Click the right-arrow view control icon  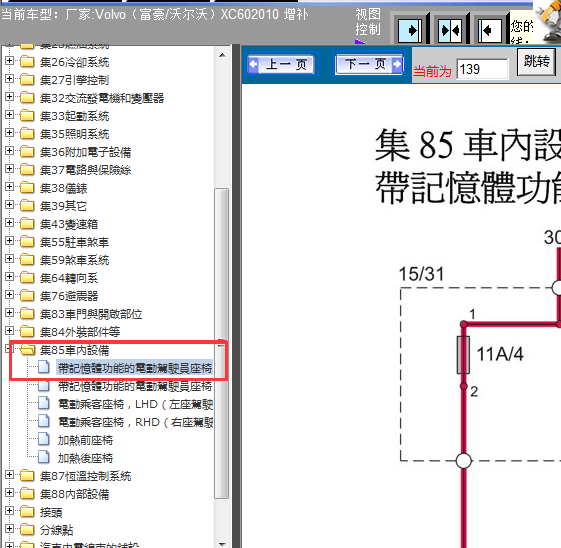coord(410,30)
